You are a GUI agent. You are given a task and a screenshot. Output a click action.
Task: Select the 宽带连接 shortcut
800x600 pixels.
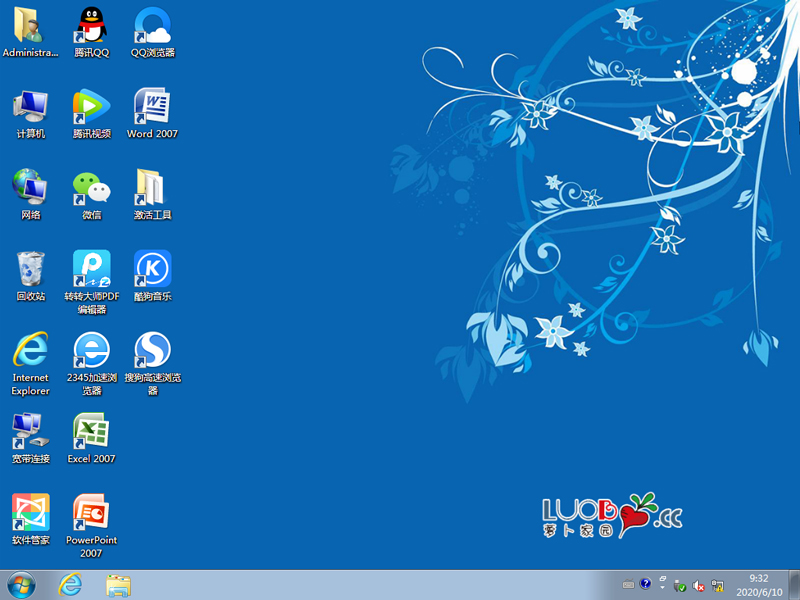[30, 438]
